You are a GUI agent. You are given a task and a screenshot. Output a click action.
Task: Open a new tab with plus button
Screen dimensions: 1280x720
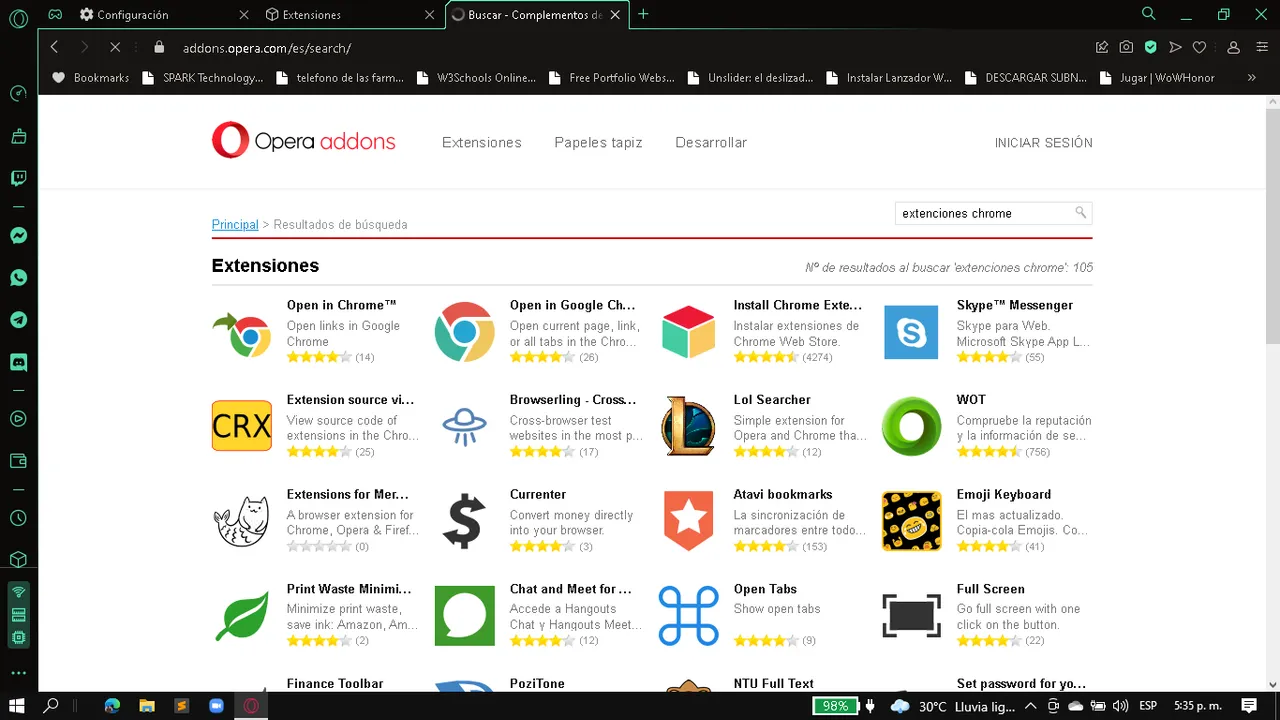pyautogui.click(x=643, y=14)
